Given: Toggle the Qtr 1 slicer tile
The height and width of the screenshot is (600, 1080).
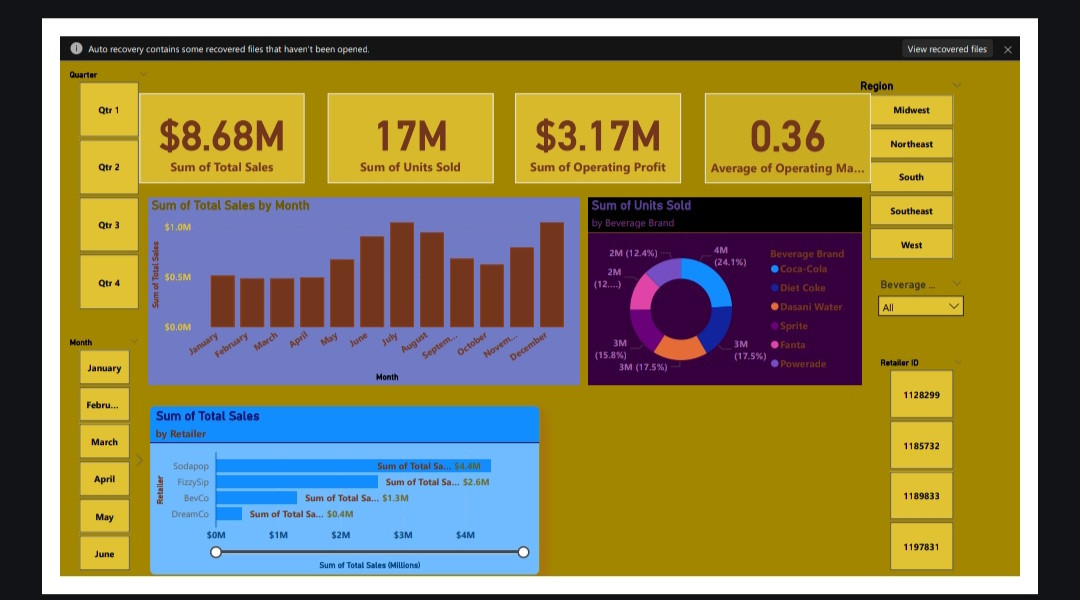Looking at the screenshot, I should 109,110.
